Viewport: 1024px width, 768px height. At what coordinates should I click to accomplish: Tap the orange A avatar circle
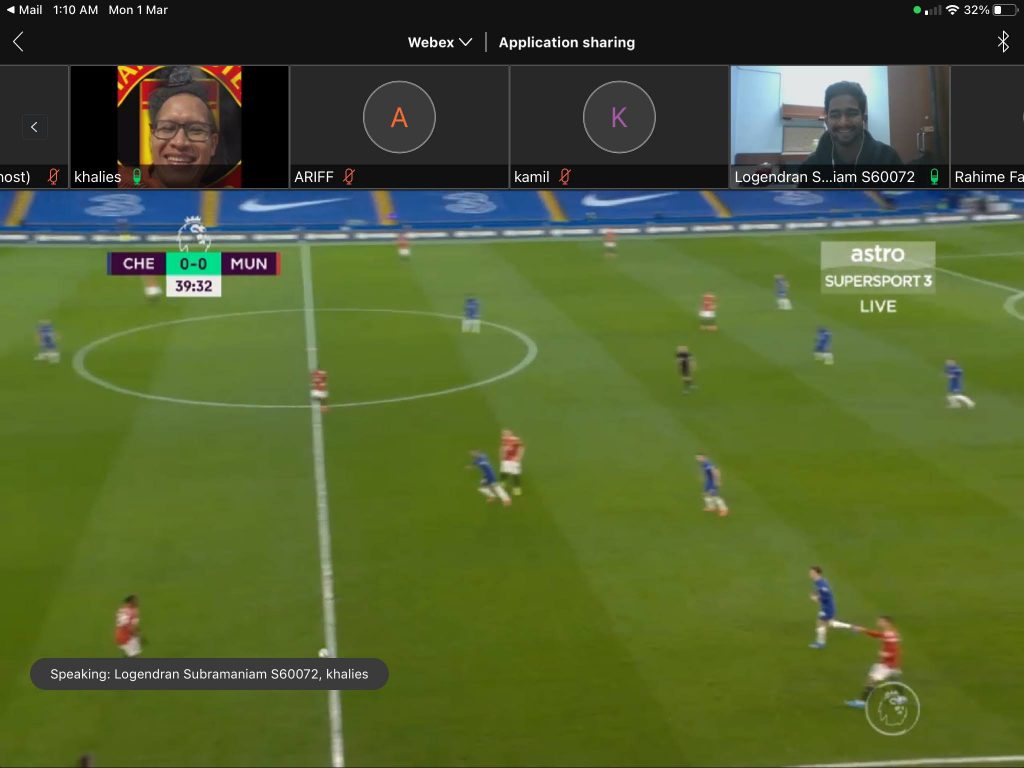399,117
